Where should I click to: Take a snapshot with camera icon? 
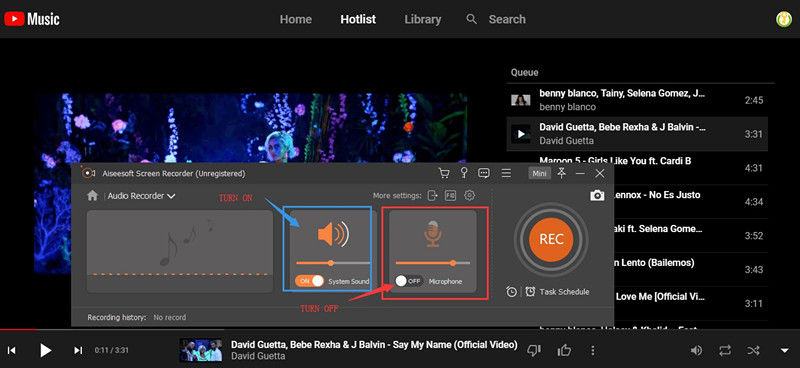[x=597, y=195]
